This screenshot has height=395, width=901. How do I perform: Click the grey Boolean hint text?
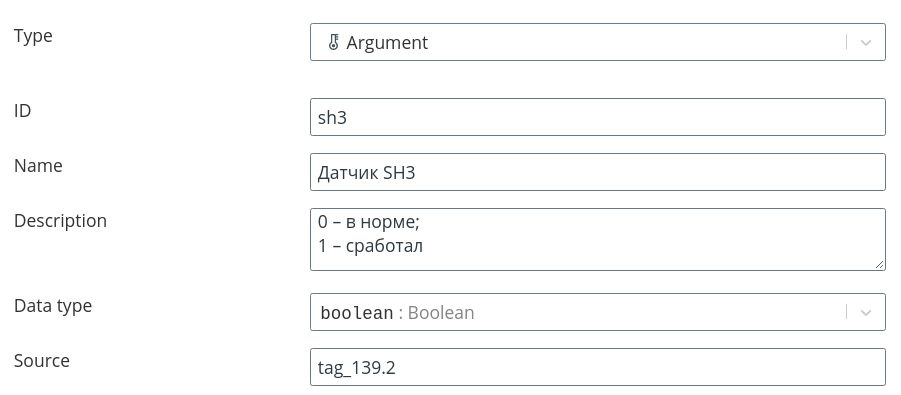441,313
